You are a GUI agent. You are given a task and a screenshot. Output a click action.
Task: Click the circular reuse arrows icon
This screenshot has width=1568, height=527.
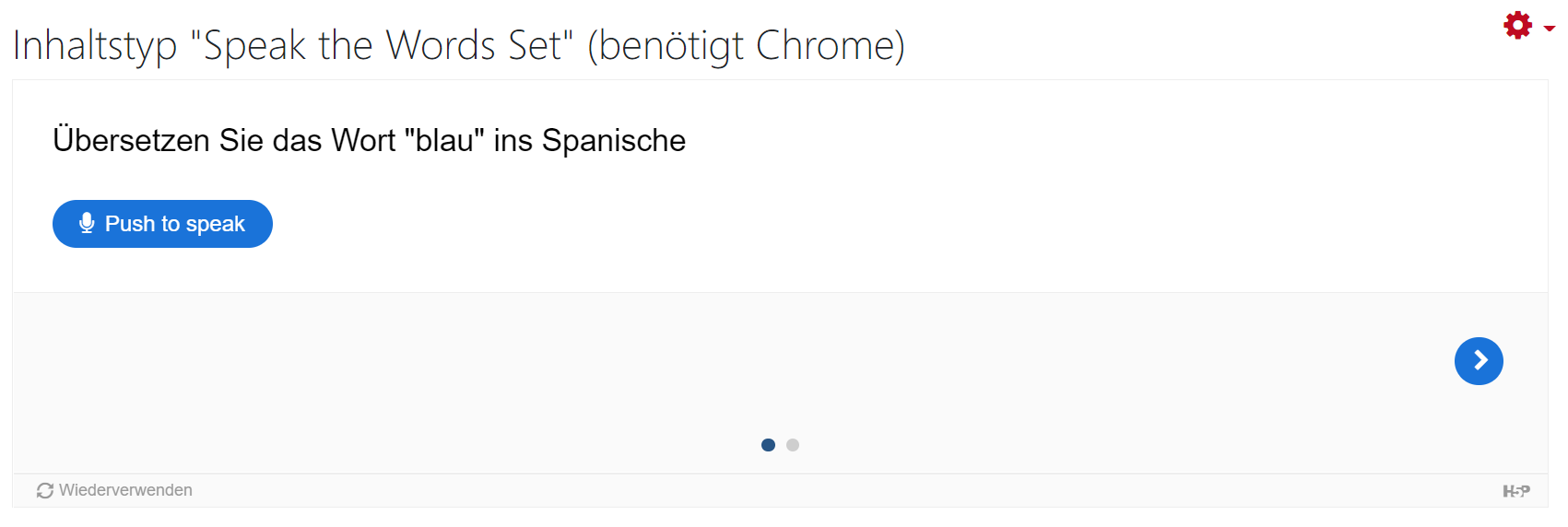[44, 491]
